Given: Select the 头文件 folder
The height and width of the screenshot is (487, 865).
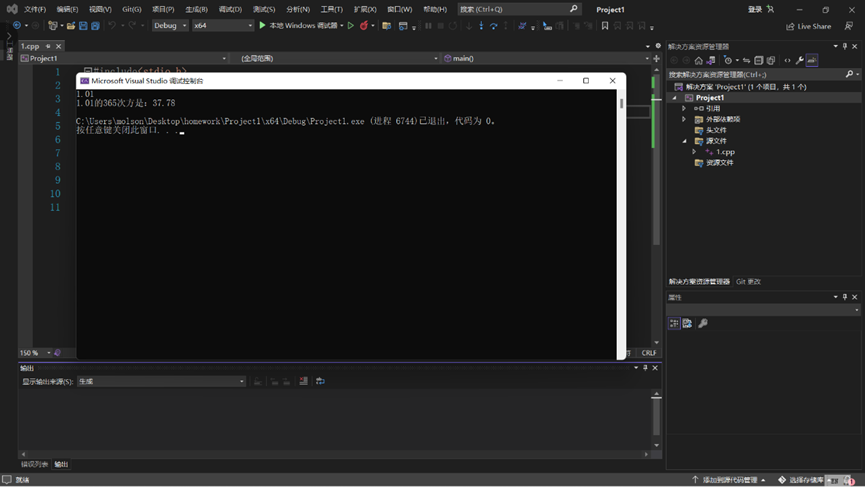Looking at the screenshot, I should 716,130.
